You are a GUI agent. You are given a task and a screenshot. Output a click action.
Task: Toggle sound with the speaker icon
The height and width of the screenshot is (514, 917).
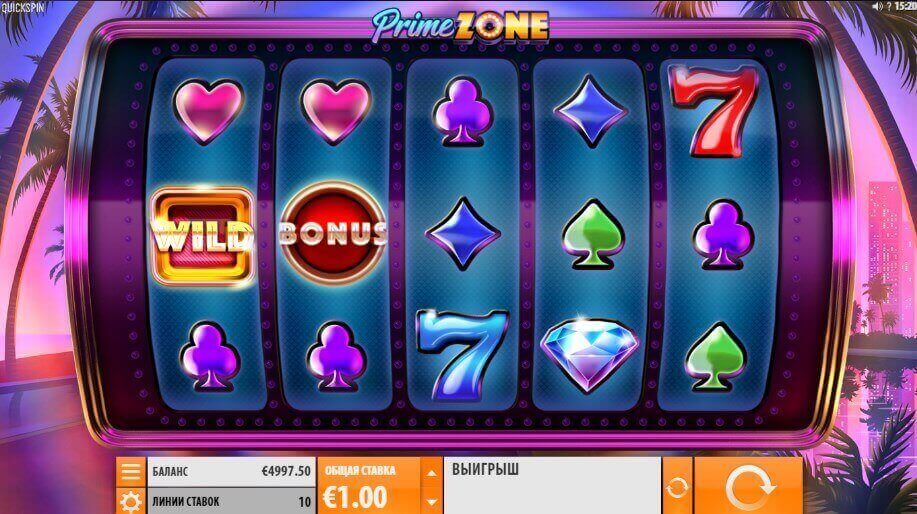[877, 6]
